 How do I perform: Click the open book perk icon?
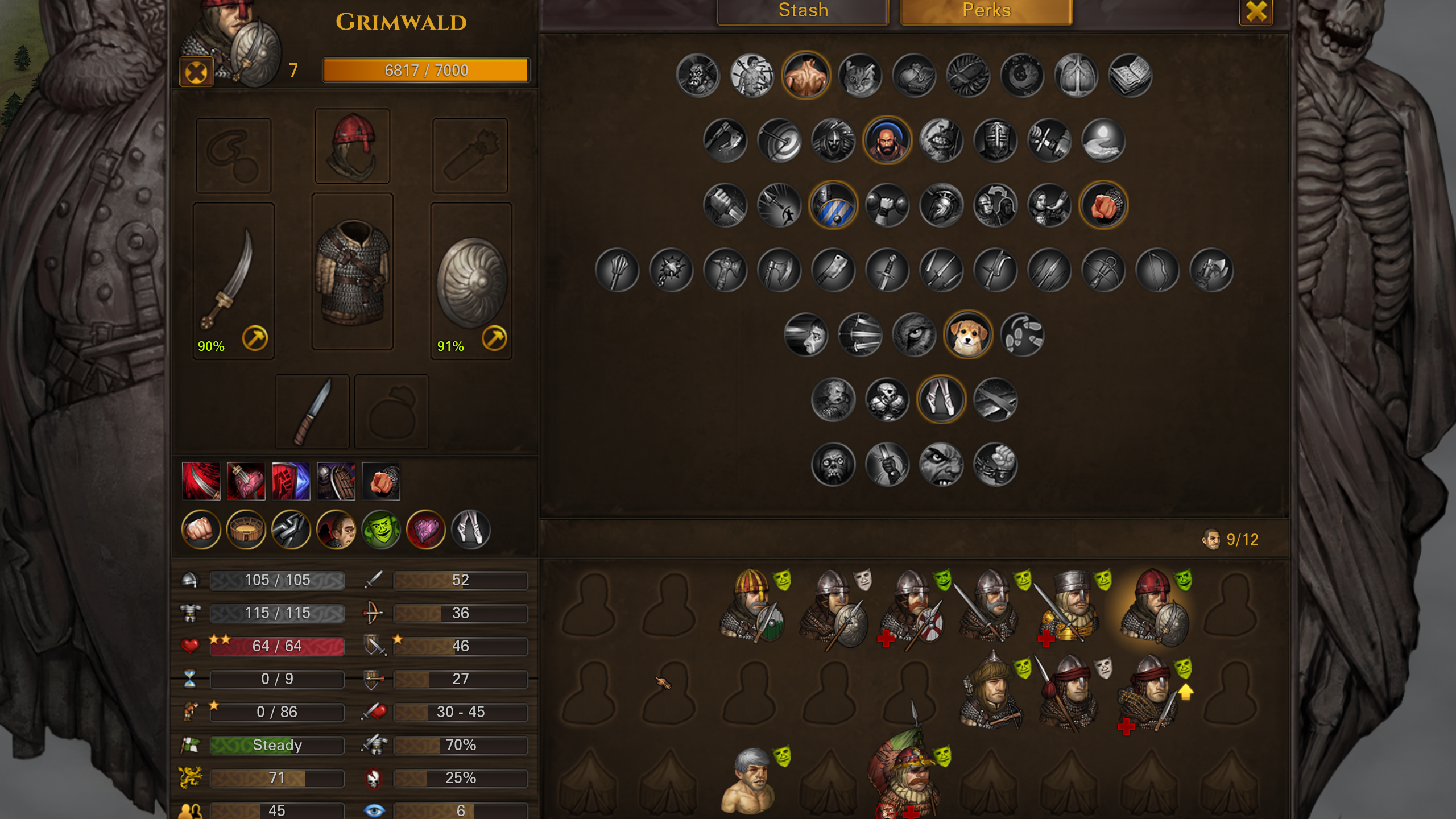pyautogui.click(x=1131, y=76)
